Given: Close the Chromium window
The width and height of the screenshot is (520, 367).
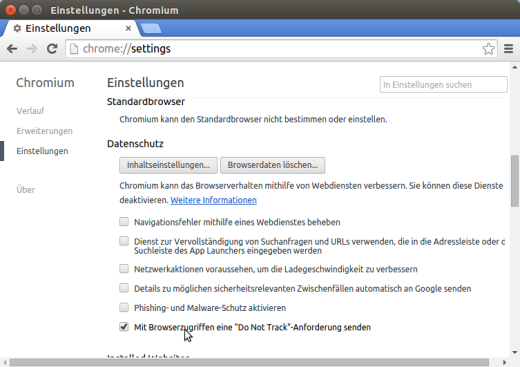Looking at the screenshot, I should pos(11,10).
